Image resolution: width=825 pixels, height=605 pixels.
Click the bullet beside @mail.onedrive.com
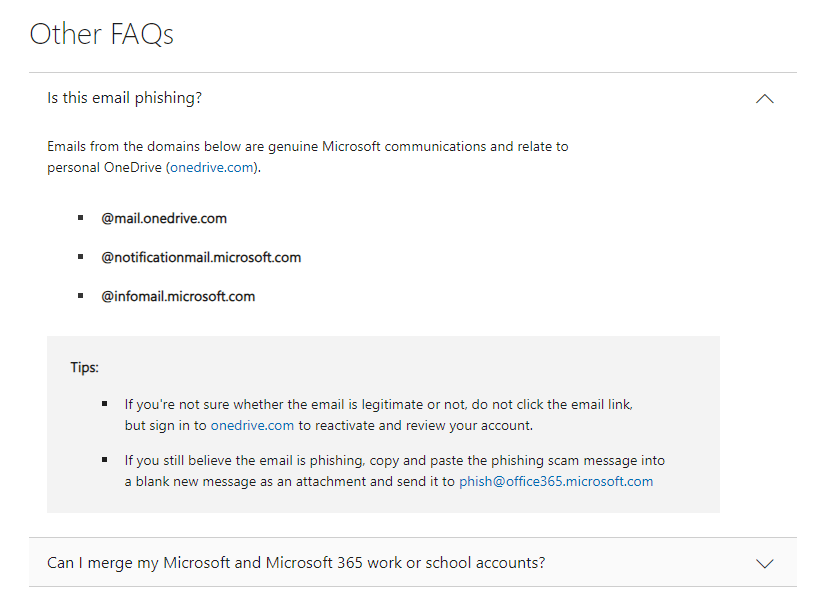coord(81,218)
